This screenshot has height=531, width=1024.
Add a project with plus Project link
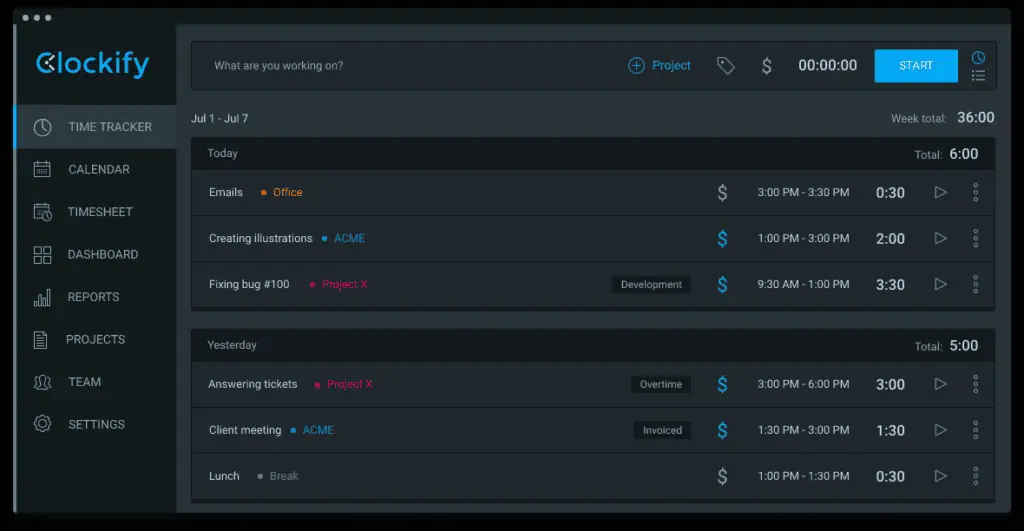click(x=659, y=65)
